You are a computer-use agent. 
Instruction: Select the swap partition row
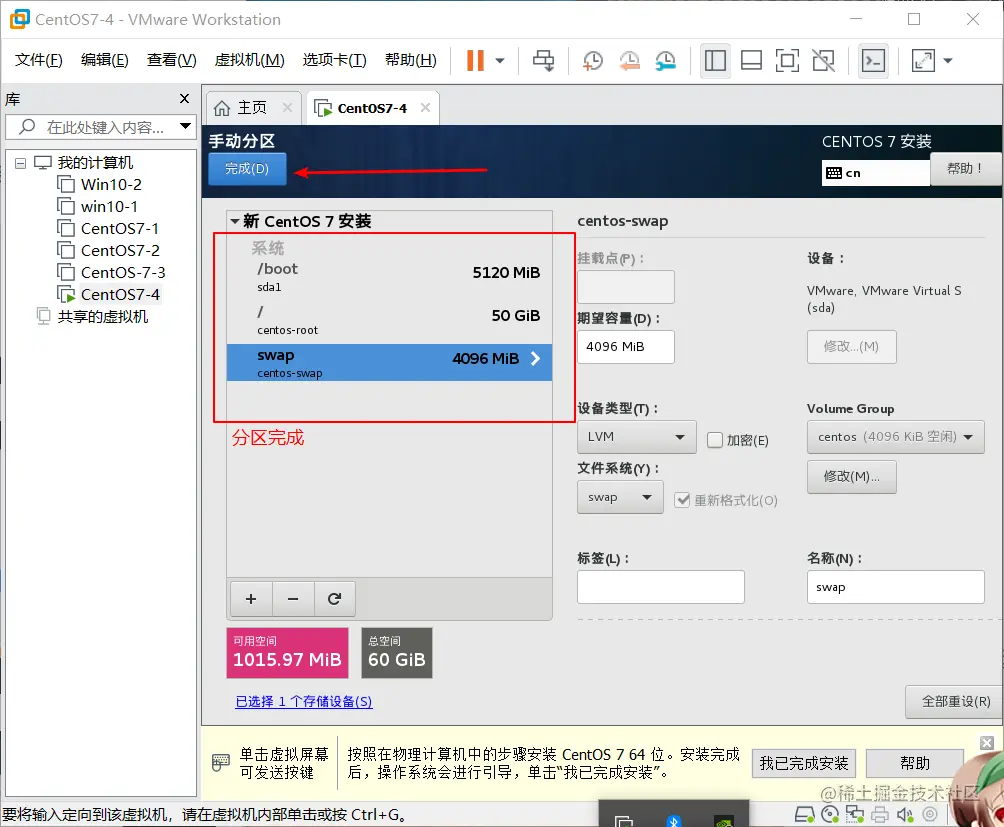pos(389,363)
